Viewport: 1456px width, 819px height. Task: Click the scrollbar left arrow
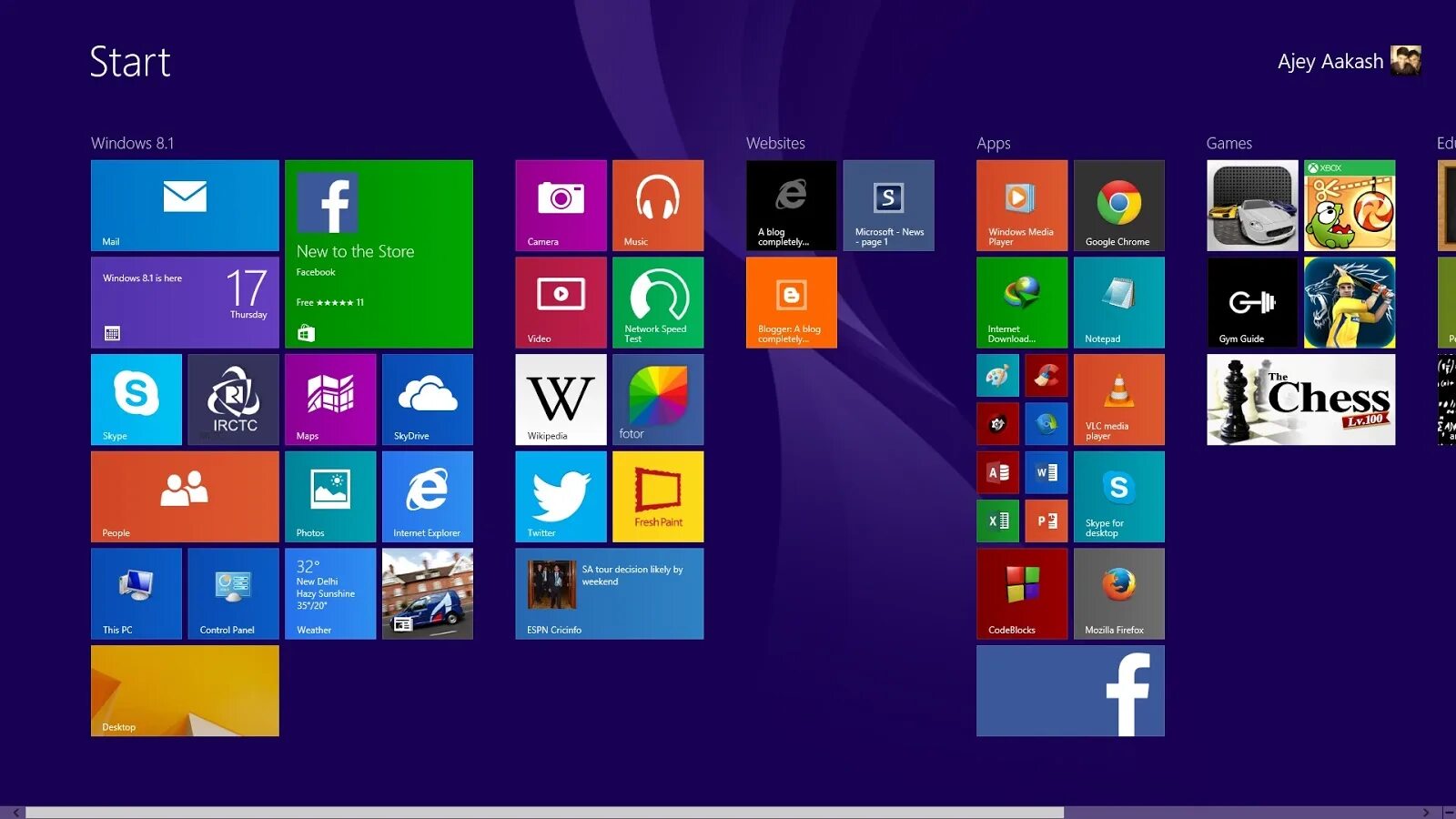point(15,812)
